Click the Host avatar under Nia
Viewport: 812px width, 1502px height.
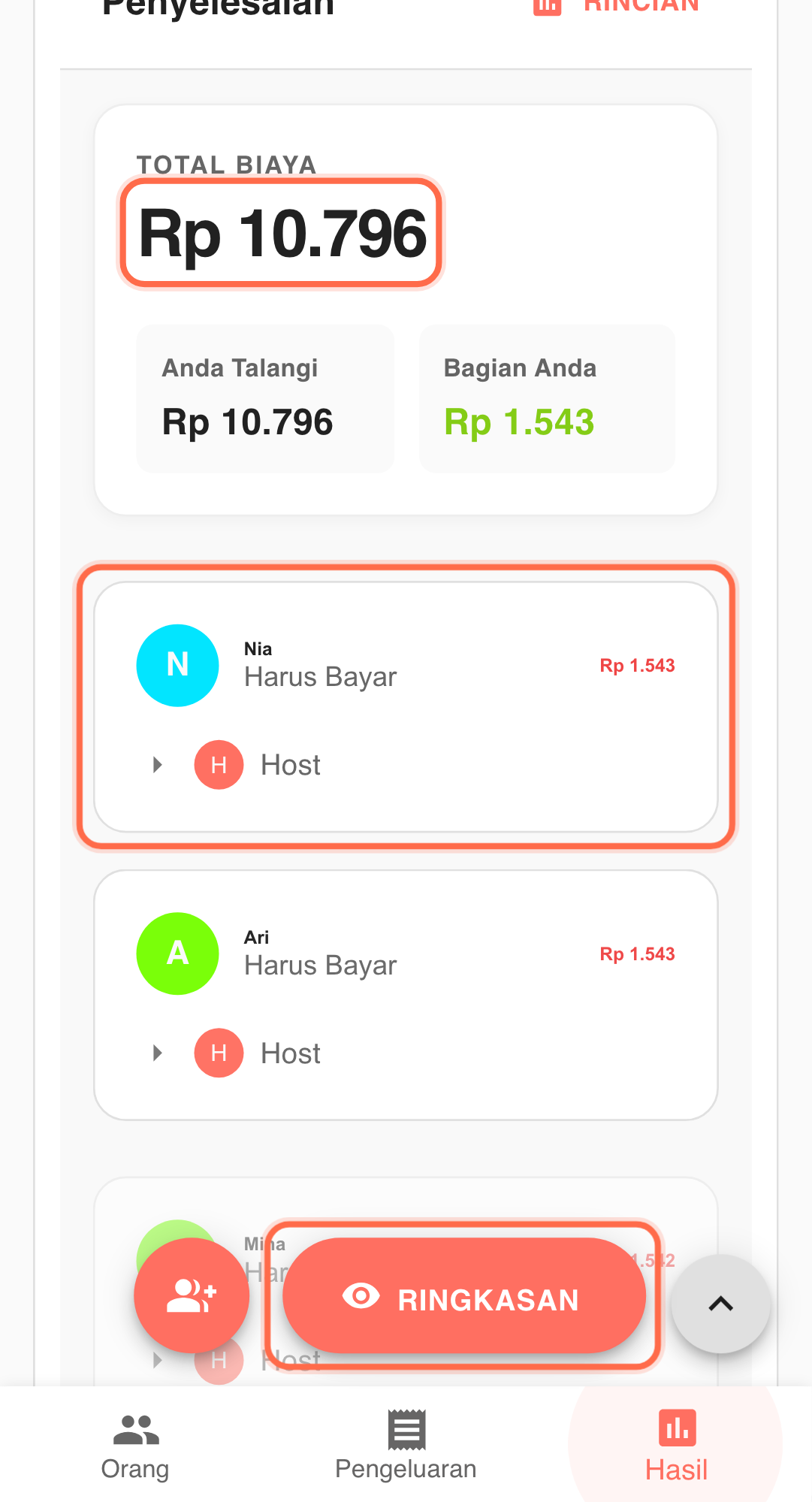219,765
